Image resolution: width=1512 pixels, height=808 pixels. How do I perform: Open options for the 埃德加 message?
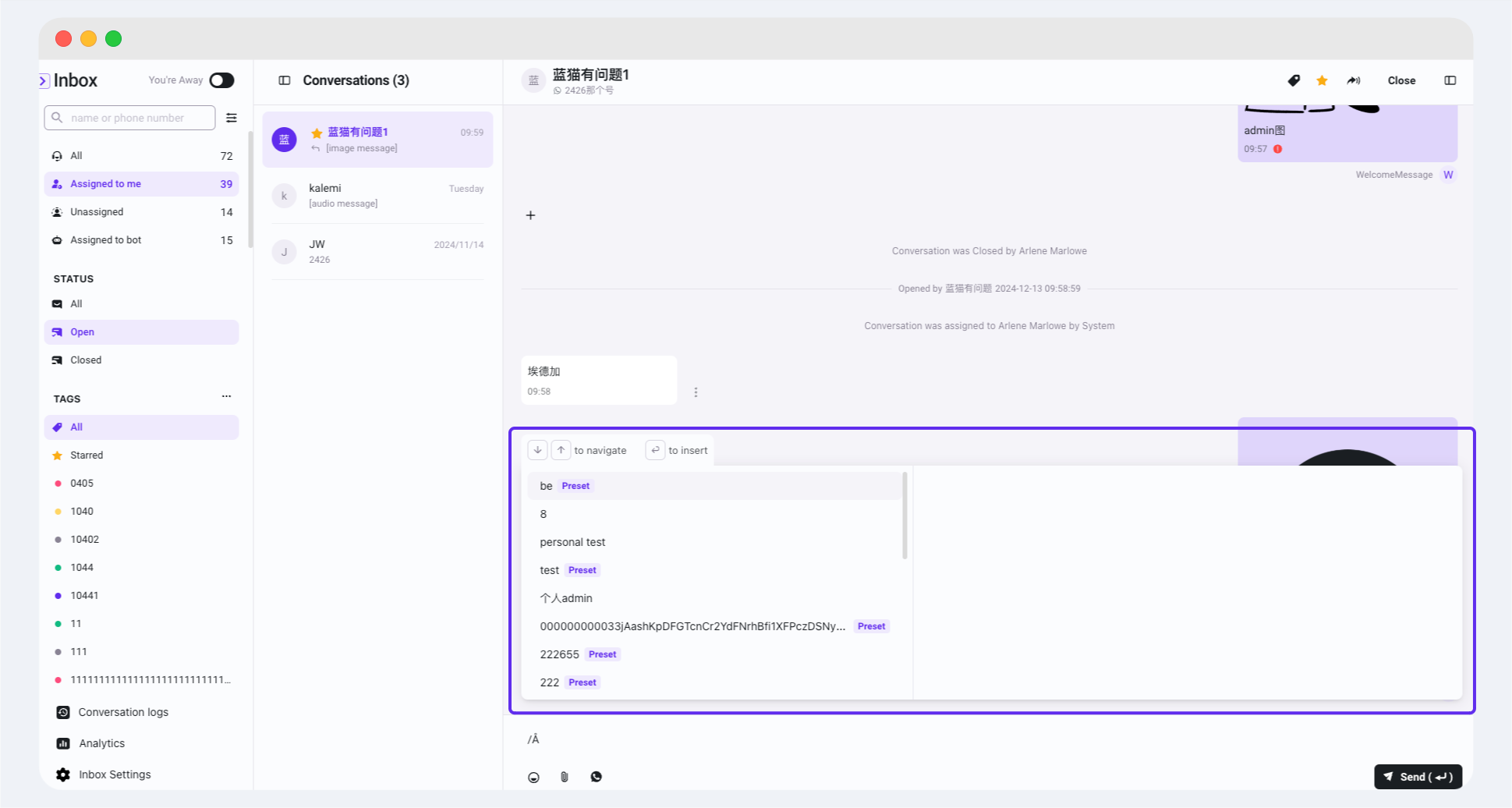[696, 392]
